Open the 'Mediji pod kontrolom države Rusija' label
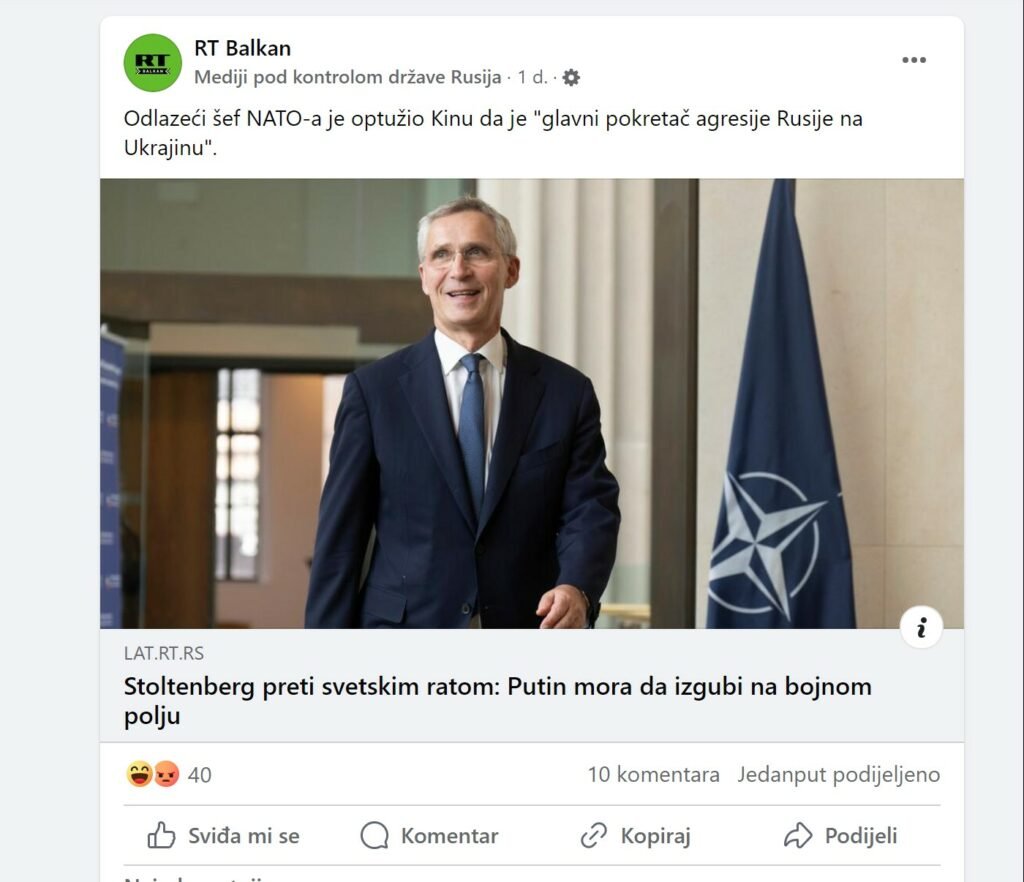The height and width of the screenshot is (882, 1024). [x=347, y=77]
